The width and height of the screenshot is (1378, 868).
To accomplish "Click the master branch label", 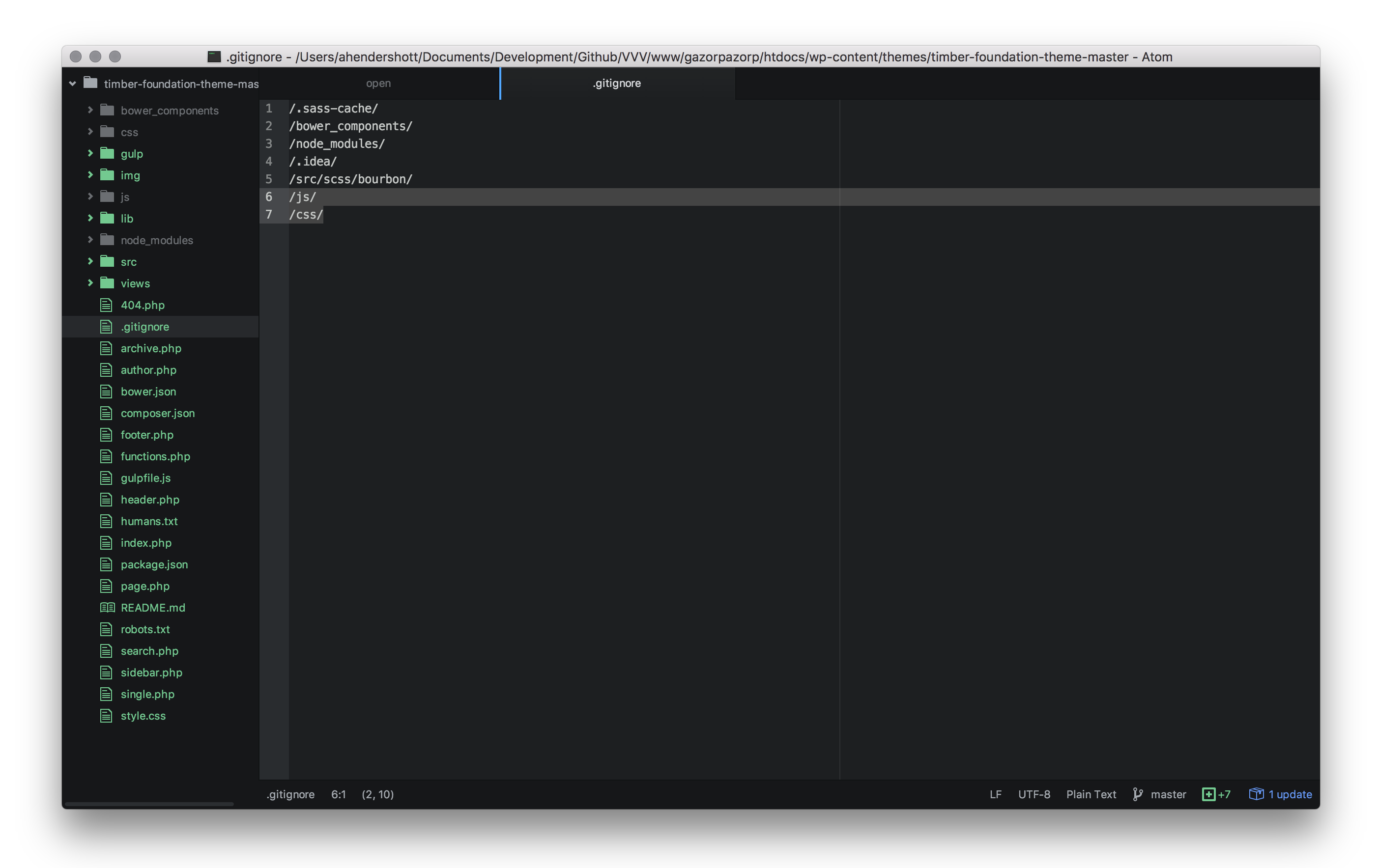I will (x=1168, y=794).
